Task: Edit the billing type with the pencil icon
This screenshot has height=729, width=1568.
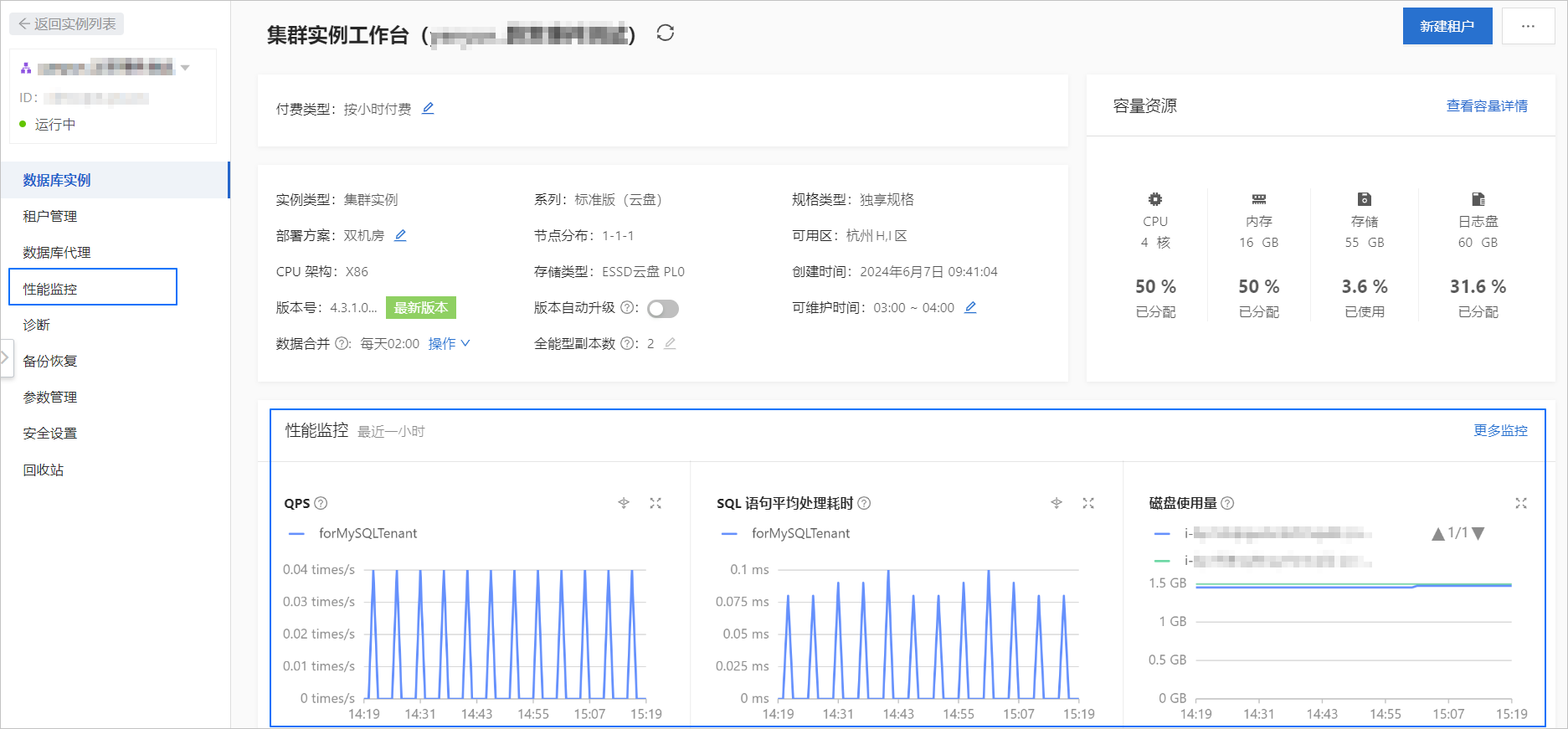Action: click(x=428, y=108)
